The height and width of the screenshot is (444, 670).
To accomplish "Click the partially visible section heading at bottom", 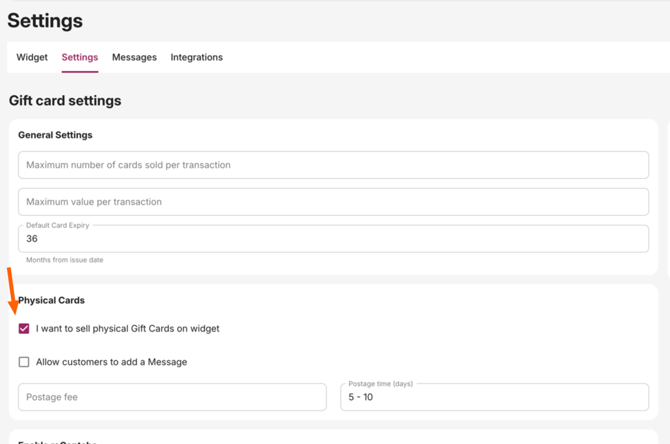I will click(57, 441).
